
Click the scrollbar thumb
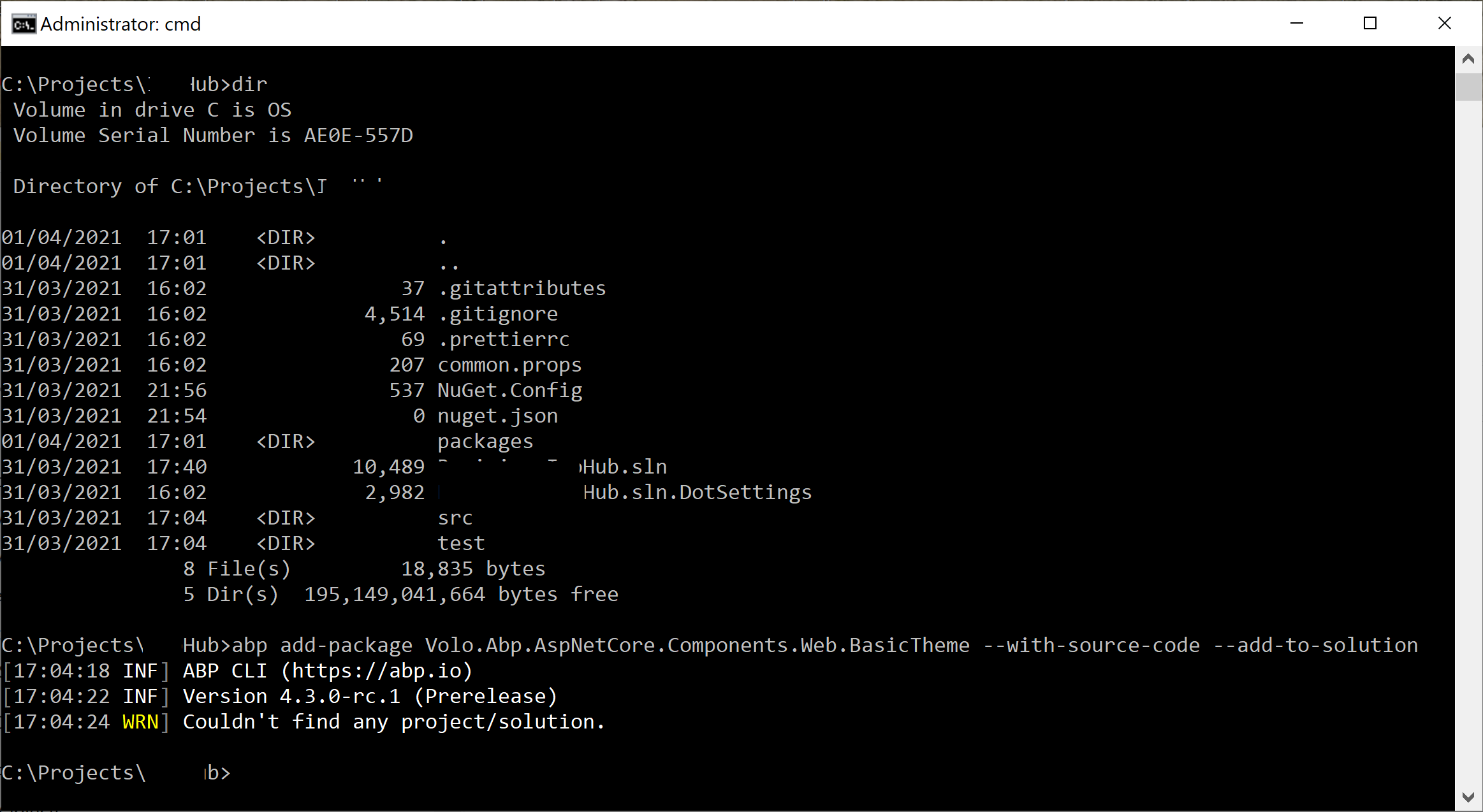pyautogui.click(x=1469, y=86)
